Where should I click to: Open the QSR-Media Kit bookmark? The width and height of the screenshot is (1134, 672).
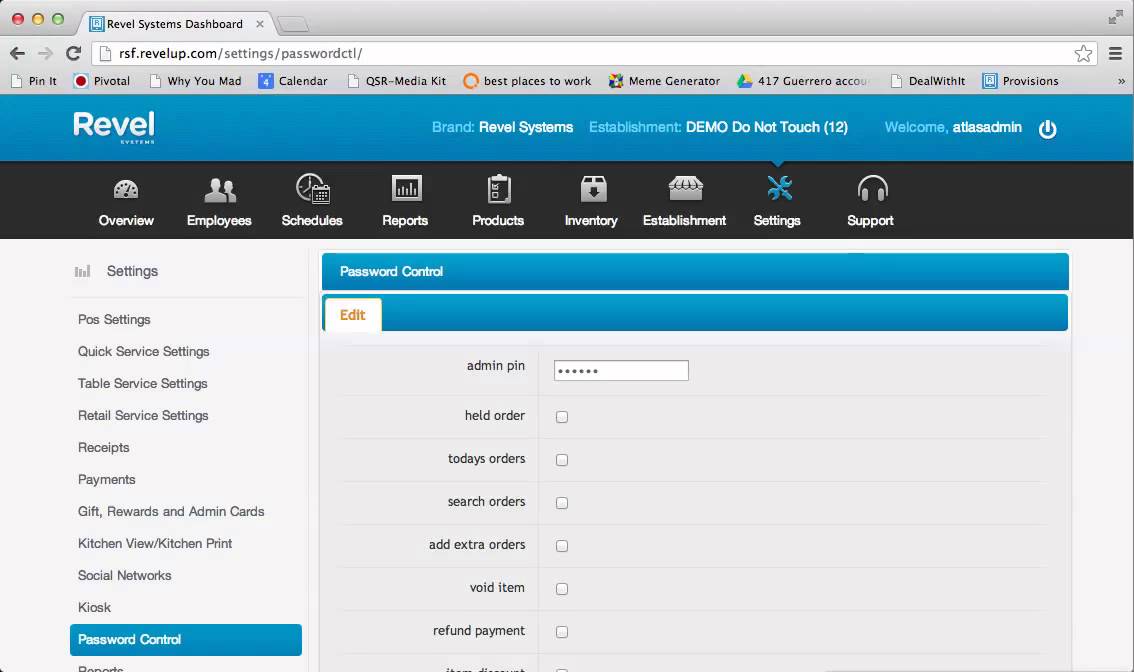tap(397, 81)
